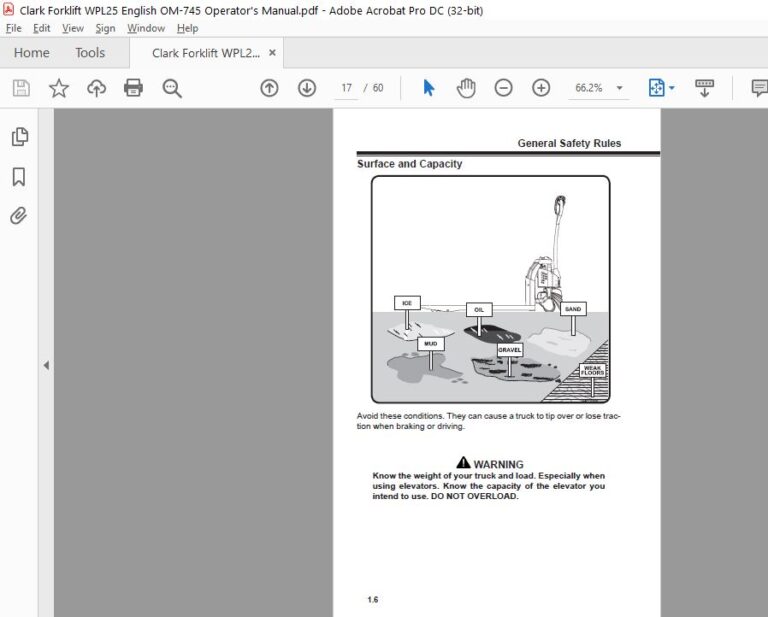
Task: Open the View menu
Action: click(x=72, y=28)
